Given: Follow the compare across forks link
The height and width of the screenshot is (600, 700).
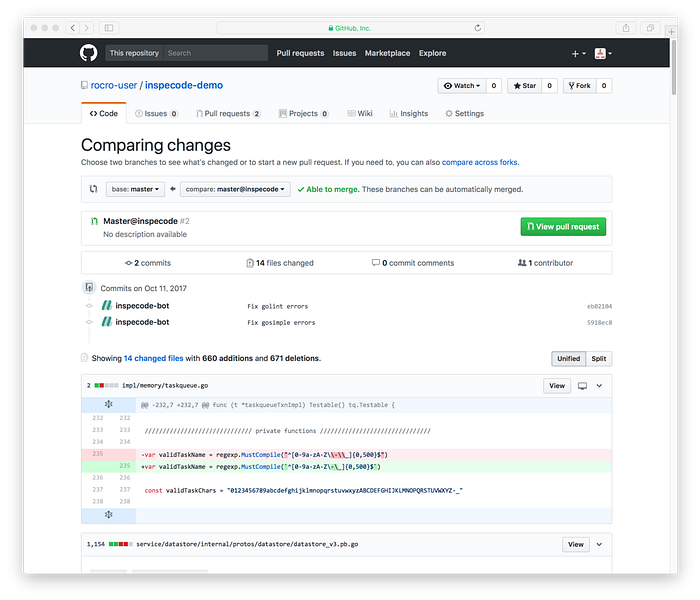Looking at the screenshot, I should tap(479, 162).
